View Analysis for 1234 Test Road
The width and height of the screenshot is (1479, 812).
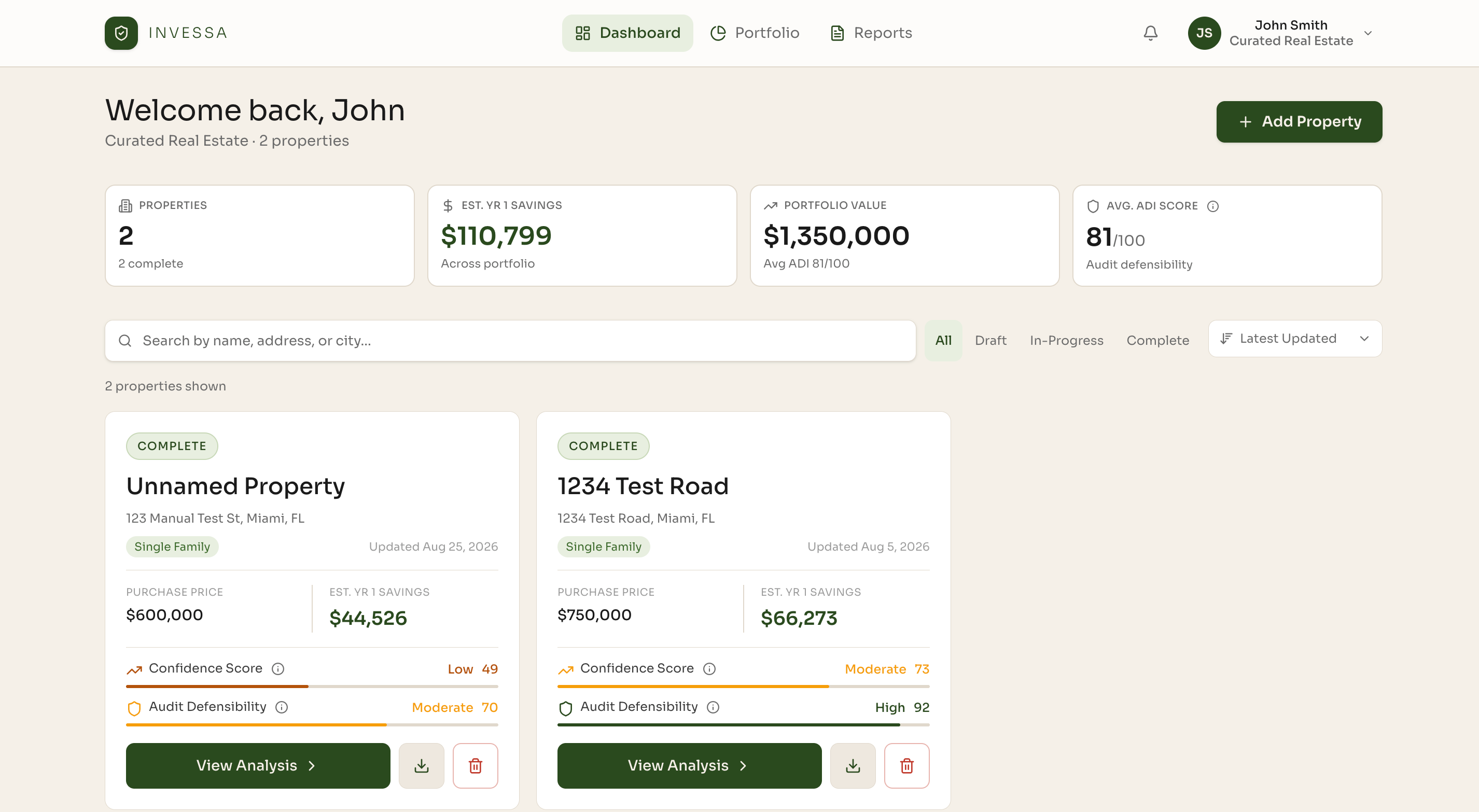tap(689, 765)
